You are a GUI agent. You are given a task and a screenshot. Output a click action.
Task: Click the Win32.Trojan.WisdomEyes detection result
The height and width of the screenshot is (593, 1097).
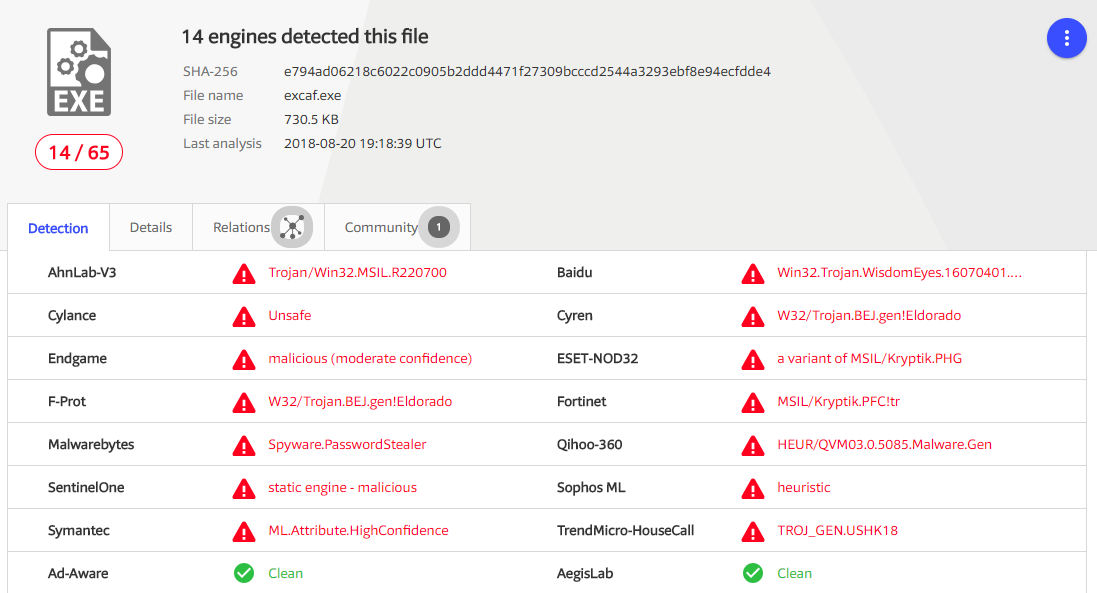click(x=899, y=273)
